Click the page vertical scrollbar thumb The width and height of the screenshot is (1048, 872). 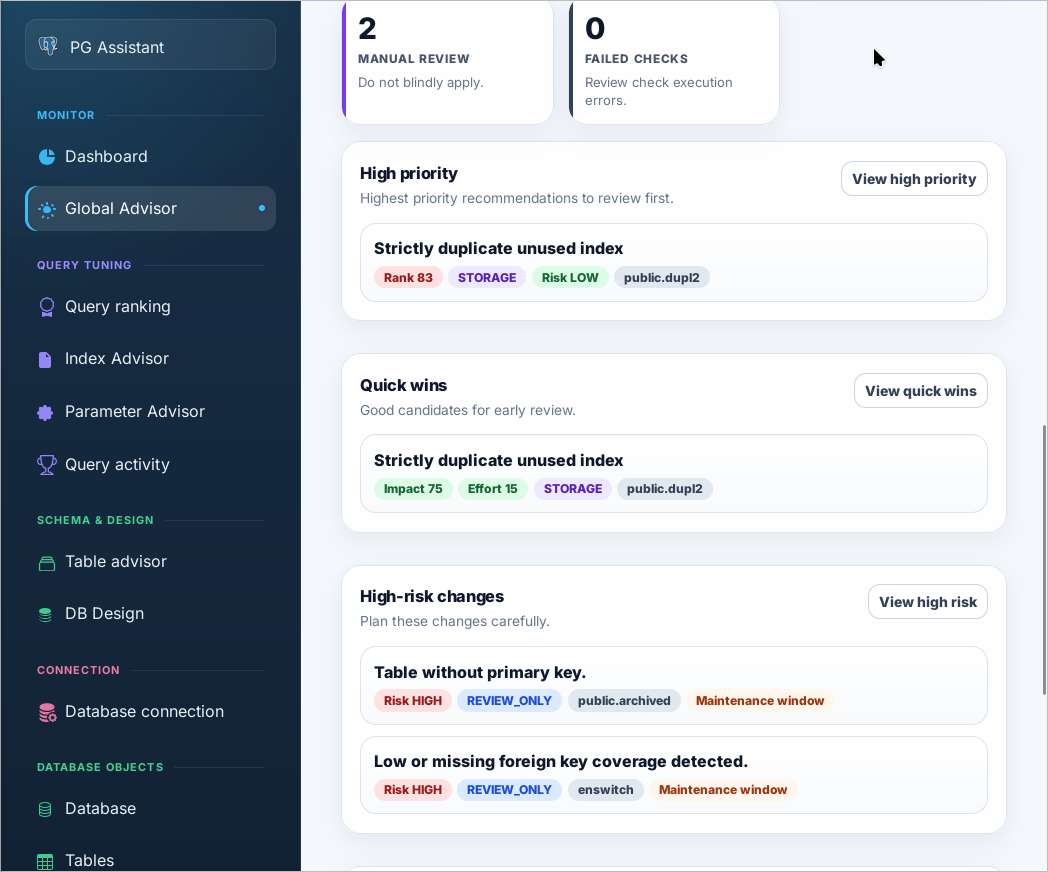click(x=1044, y=560)
